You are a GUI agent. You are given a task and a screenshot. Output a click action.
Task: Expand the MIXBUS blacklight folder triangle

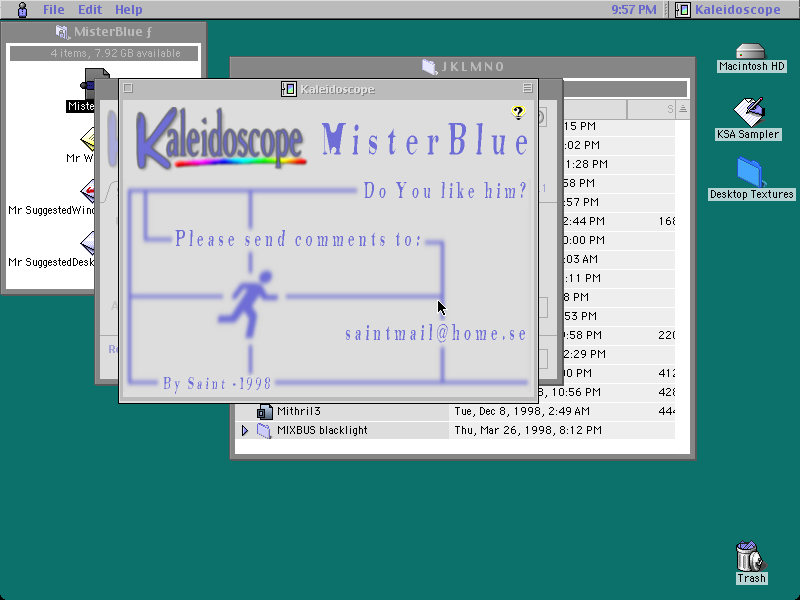[x=244, y=430]
